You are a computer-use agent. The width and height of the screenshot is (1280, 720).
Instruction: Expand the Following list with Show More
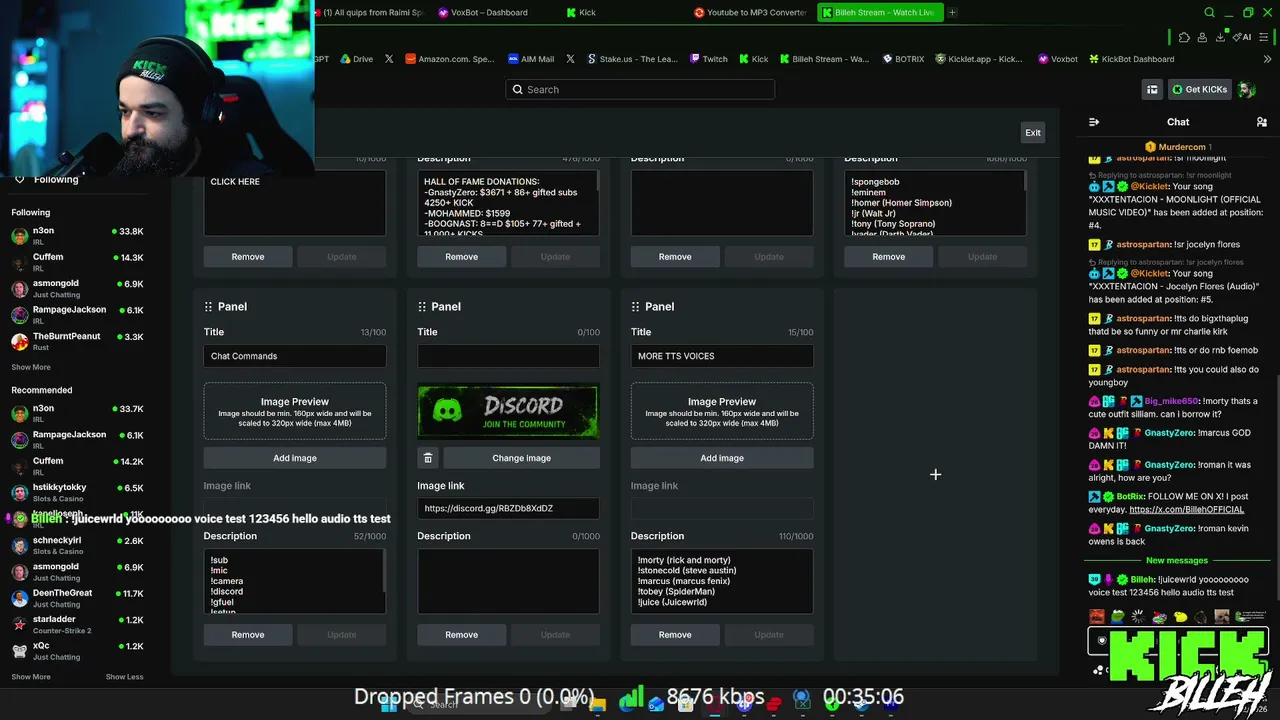[31, 367]
